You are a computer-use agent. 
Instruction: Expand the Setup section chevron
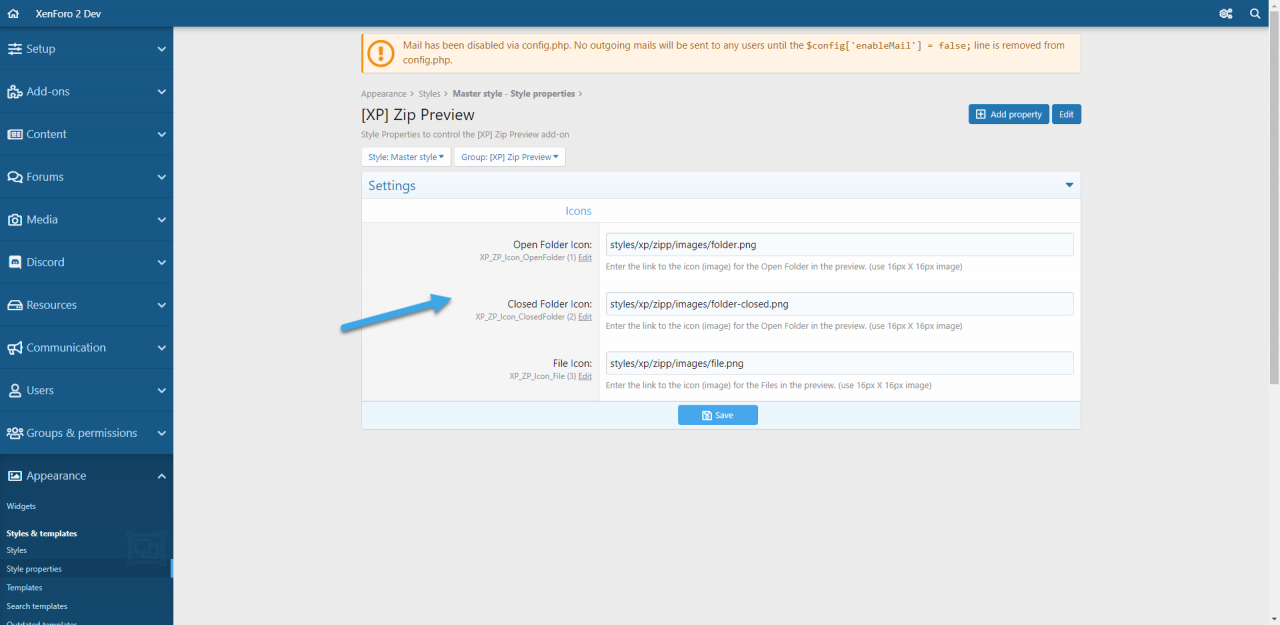click(x=161, y=49)
